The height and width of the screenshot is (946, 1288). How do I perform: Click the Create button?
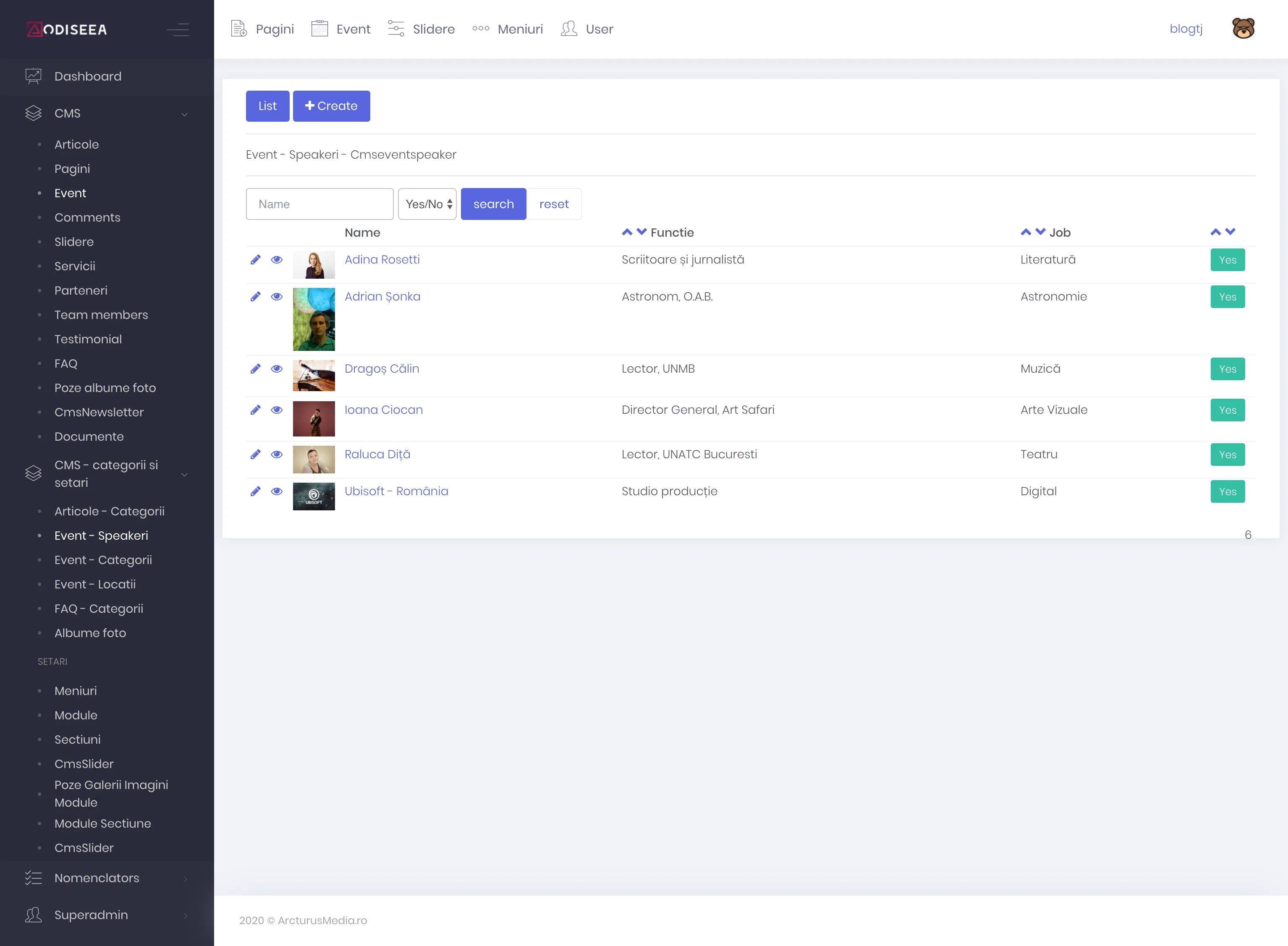pos(331,106)
